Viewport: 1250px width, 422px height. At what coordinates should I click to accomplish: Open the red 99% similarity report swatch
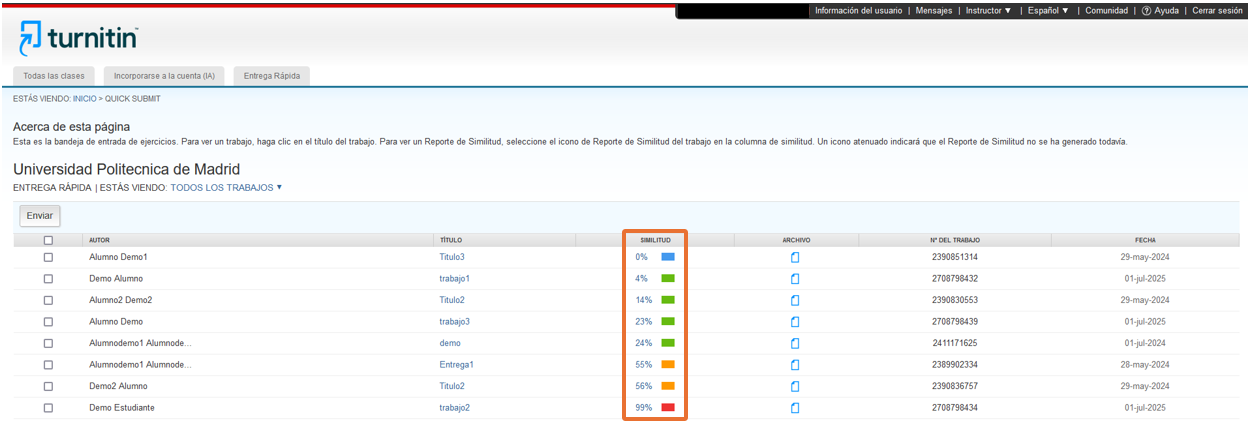coord(668,408)
